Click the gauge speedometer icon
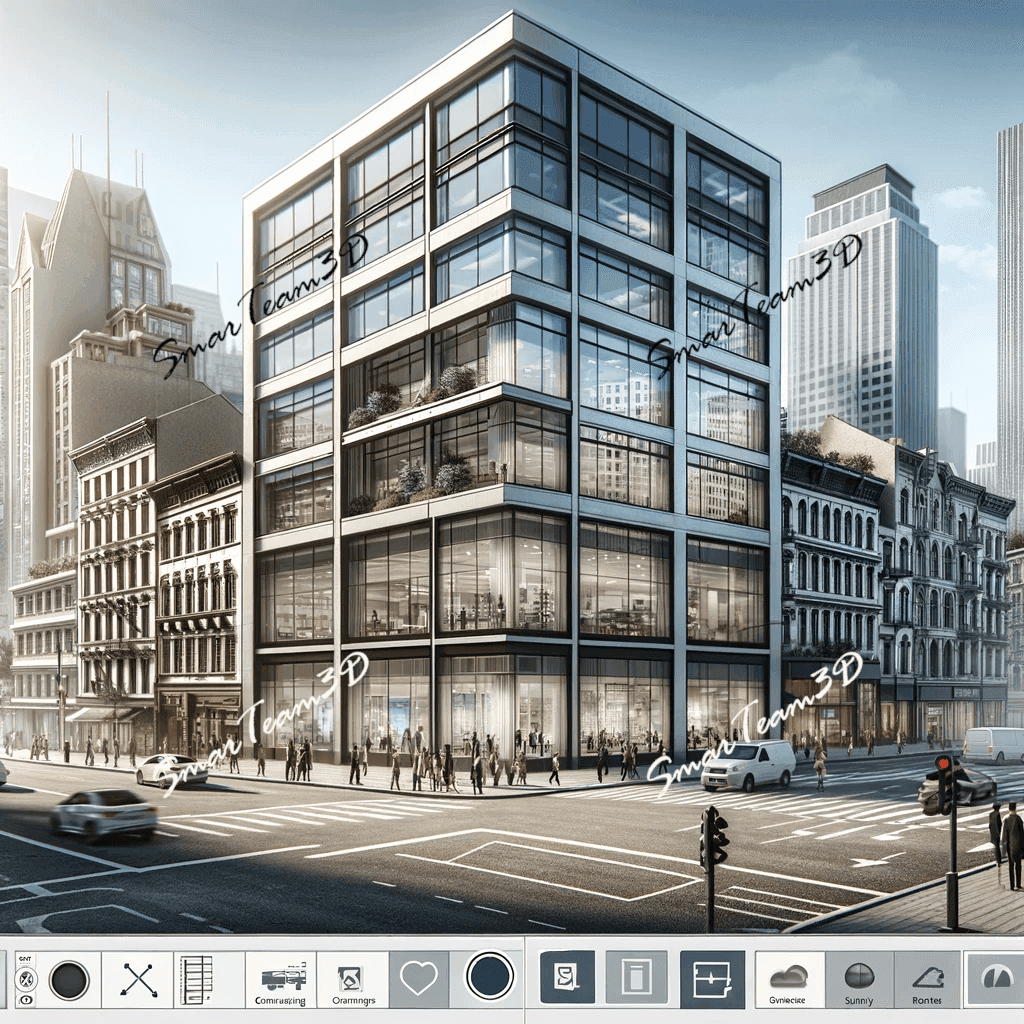The height and width of the screenshot is (1024, 1024). tap(996, 978)
